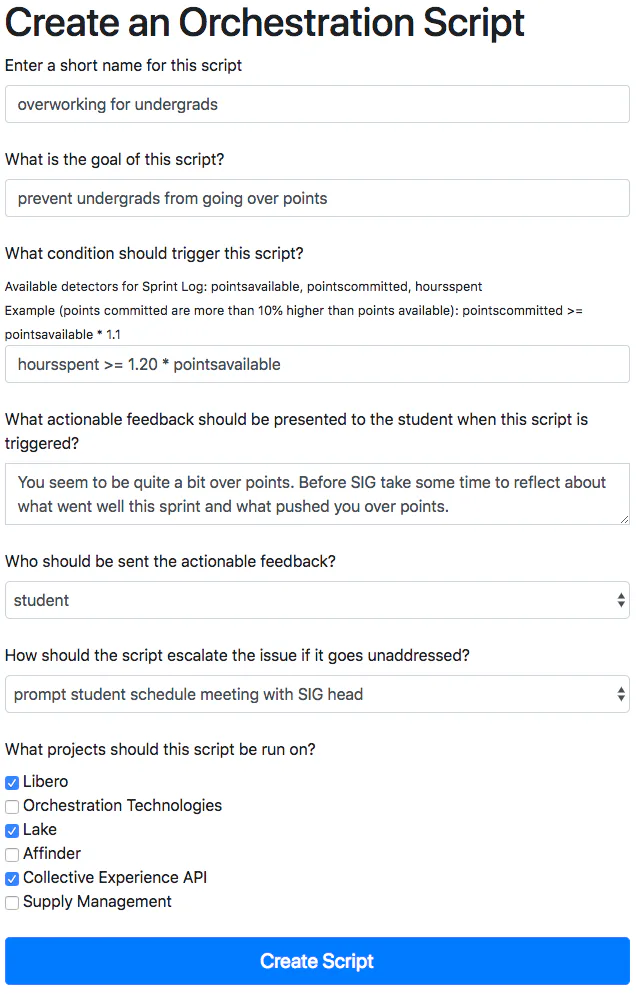Click the script short name field
Image resolution: width=636 pixels, height=994 pixels.
tap(317, 104)
